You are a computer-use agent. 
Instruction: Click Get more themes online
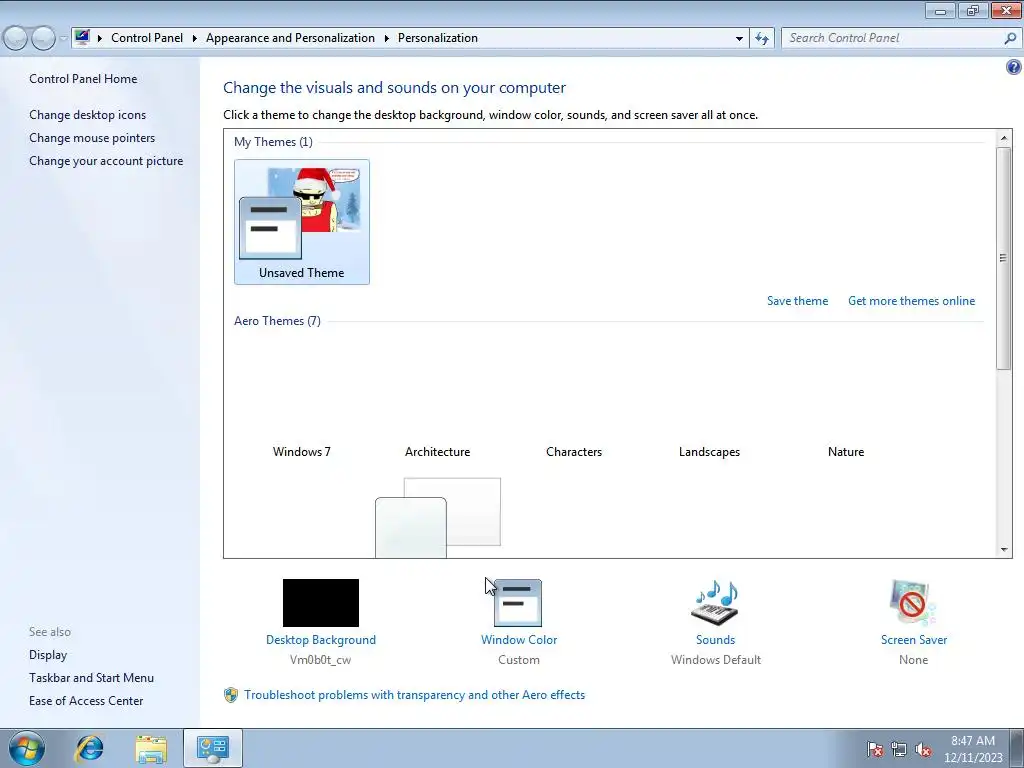pos(911,300)
